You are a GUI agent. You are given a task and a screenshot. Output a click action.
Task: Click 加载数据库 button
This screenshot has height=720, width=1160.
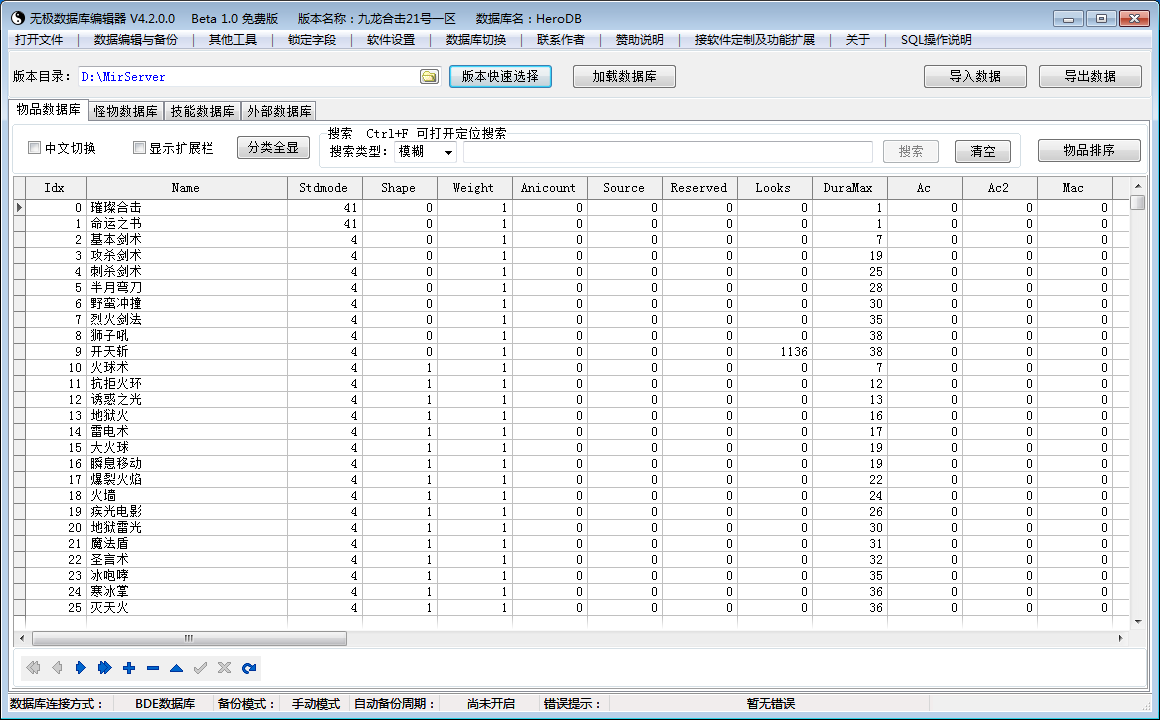pyautogui.click(x=624, y=76)
